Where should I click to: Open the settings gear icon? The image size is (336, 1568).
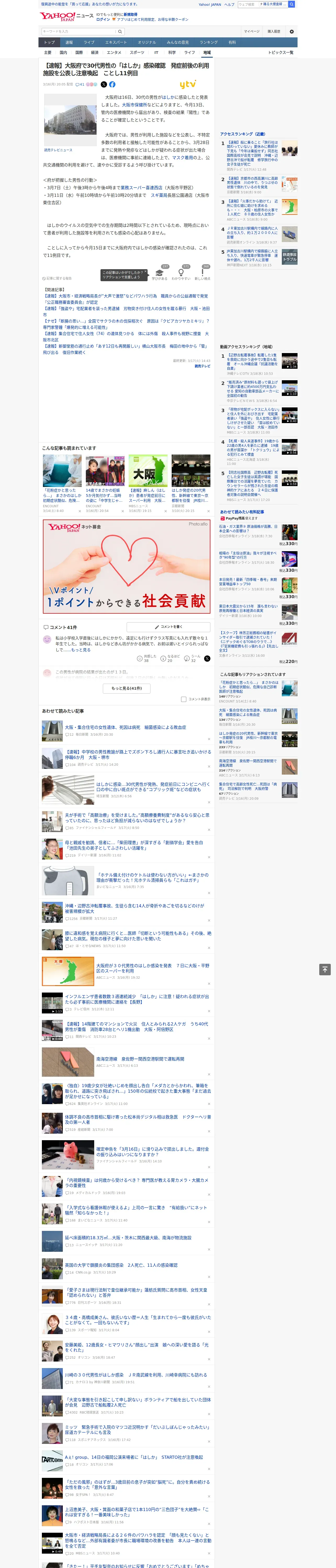292,32
